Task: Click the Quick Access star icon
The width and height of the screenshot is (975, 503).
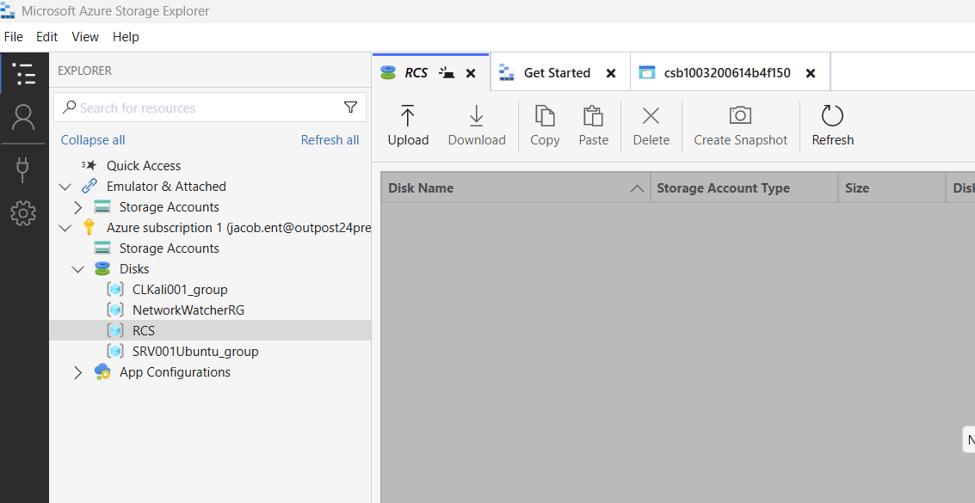Action: point(90,165)
